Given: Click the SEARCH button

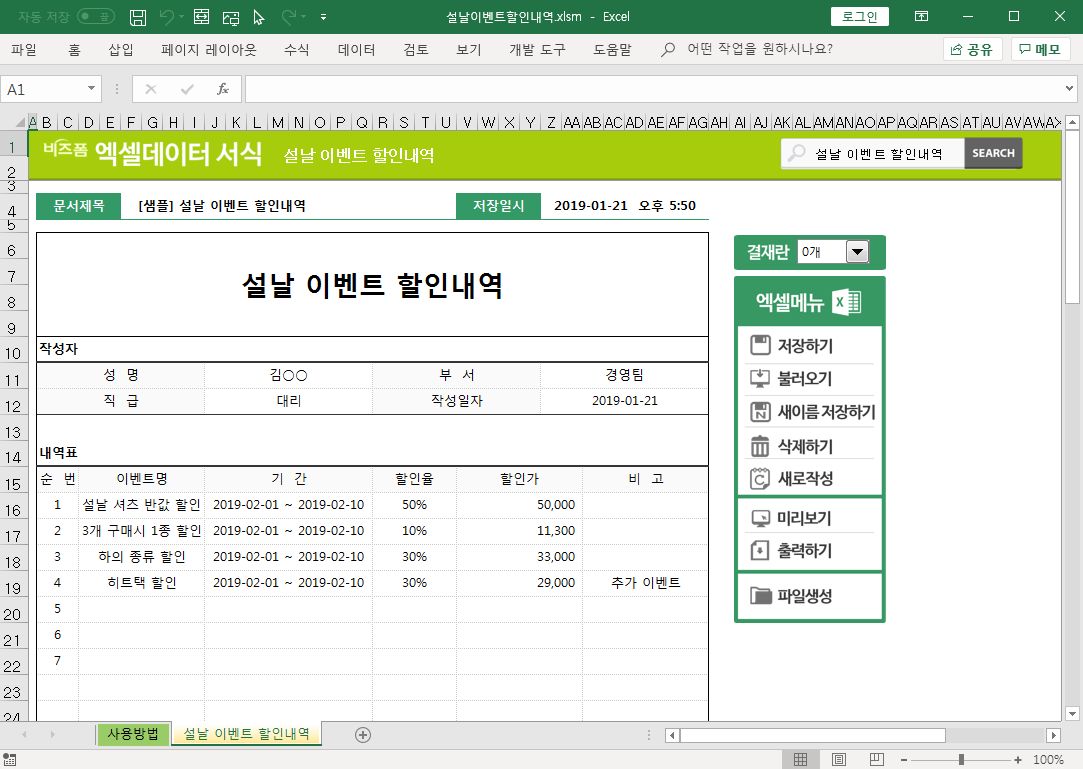Looking at the screenshot, I should pyautogui.click(x=993, y=153).
